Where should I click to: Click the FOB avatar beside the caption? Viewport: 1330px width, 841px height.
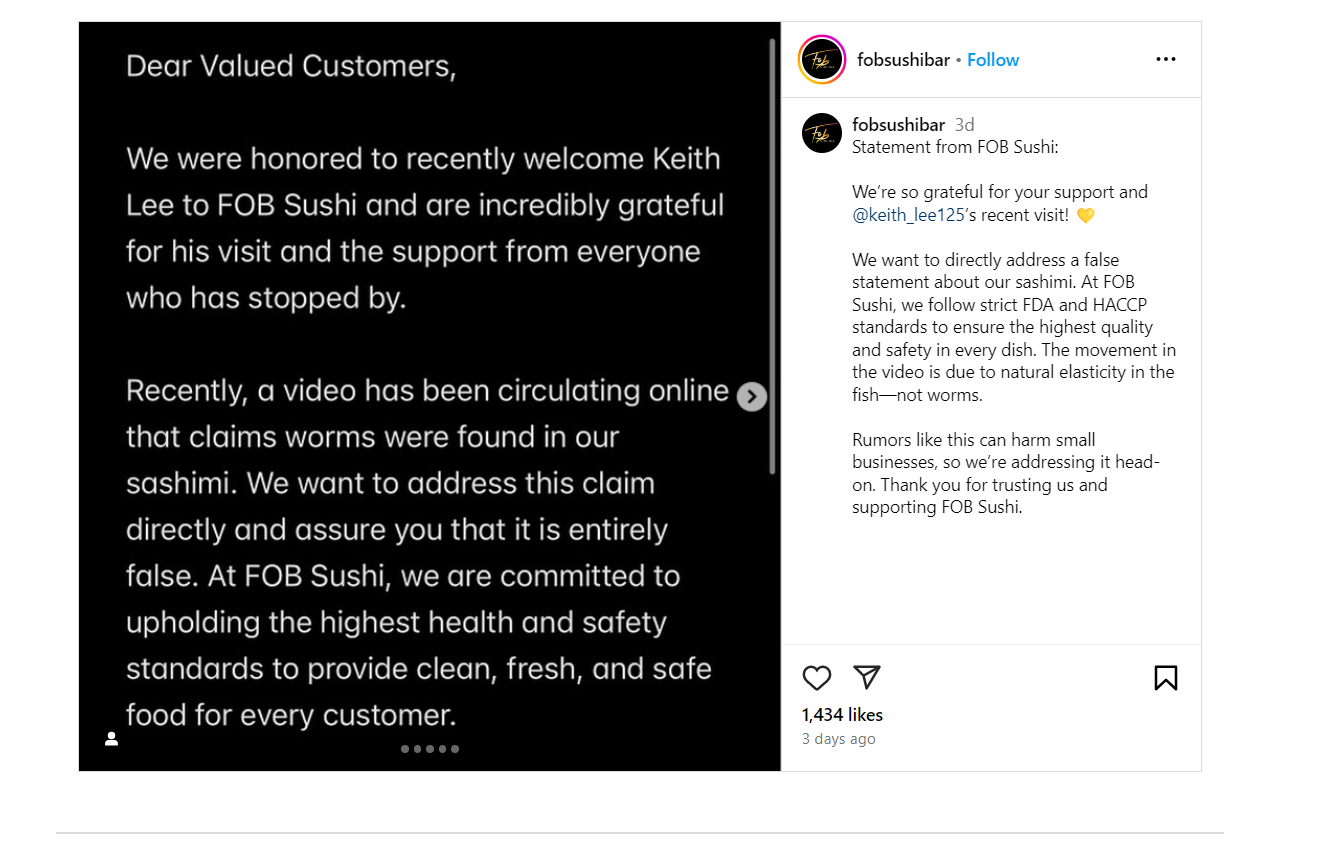click(x=822, y=133)
